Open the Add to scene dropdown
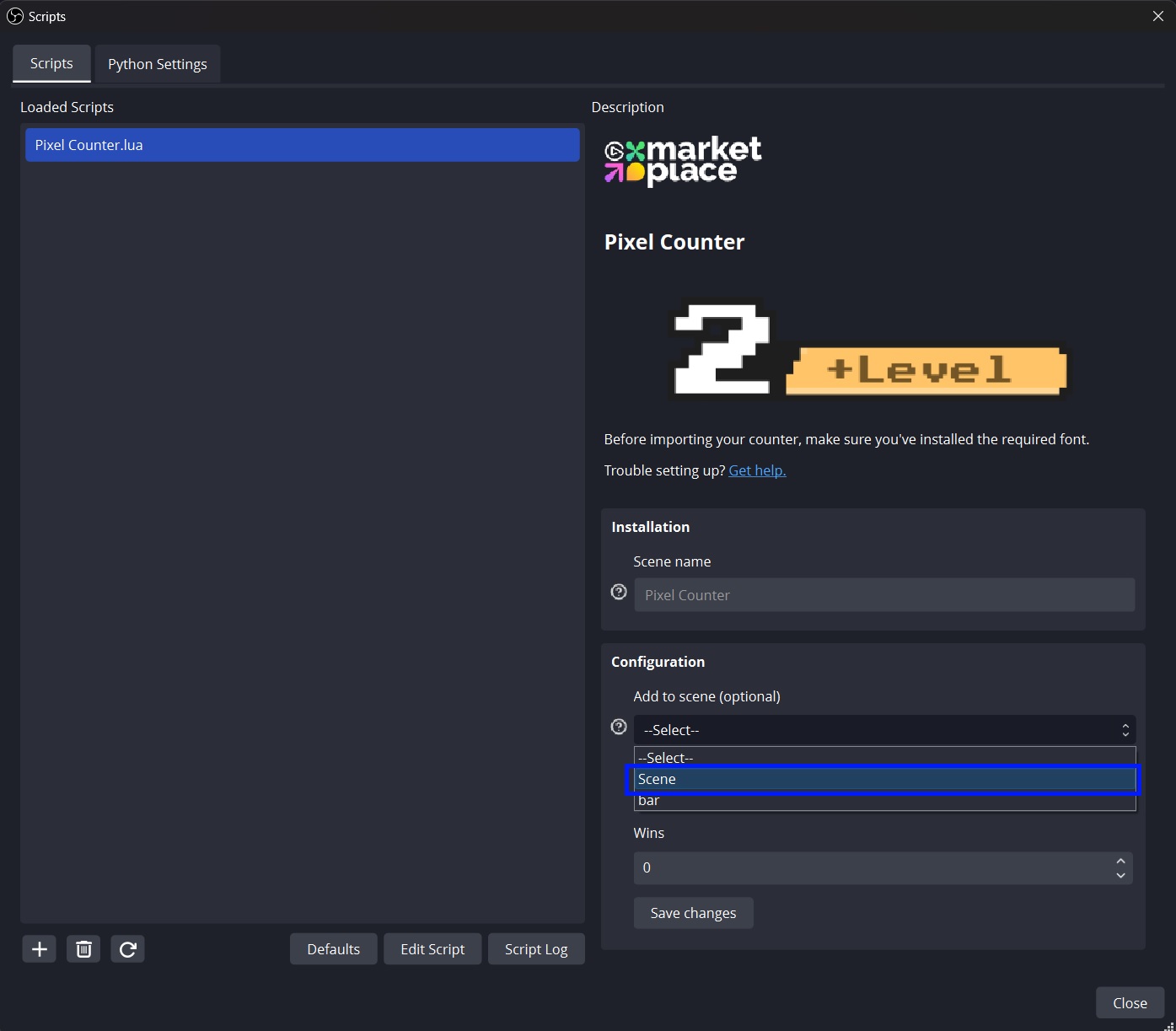Screen dimensions: 1176x1031 click(x=883, y=730)
